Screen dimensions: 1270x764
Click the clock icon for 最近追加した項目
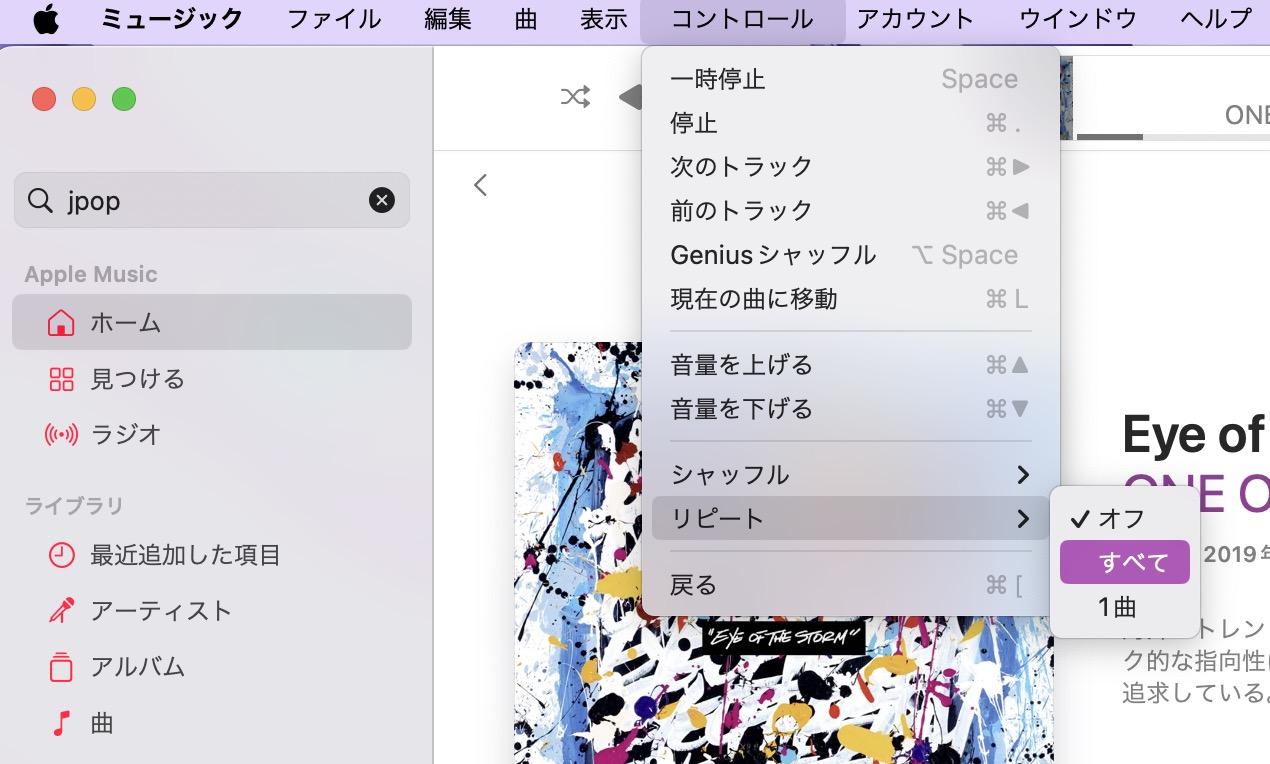[x=61, y=555]
